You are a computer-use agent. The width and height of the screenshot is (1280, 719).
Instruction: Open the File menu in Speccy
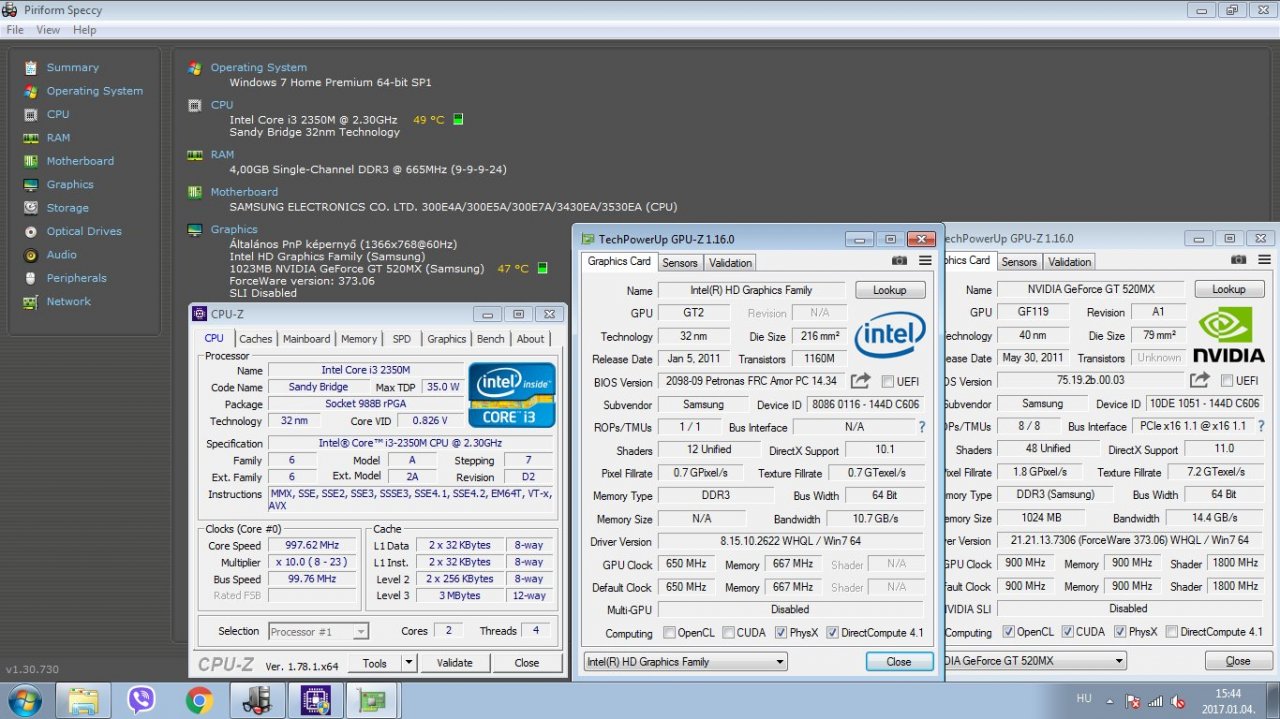click(15, 30)
